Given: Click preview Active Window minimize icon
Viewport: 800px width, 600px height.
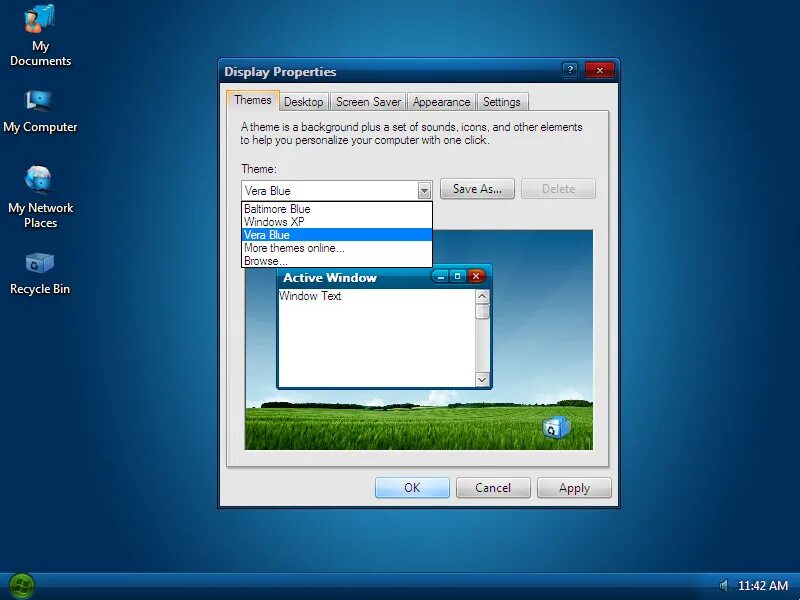Looking at the screenshot, I should [x=441, y=277].
